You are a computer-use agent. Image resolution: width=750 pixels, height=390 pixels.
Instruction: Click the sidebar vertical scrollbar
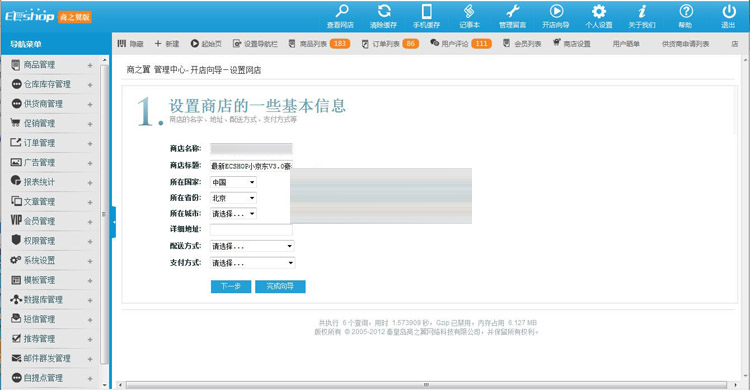click(x=105, y=214)
